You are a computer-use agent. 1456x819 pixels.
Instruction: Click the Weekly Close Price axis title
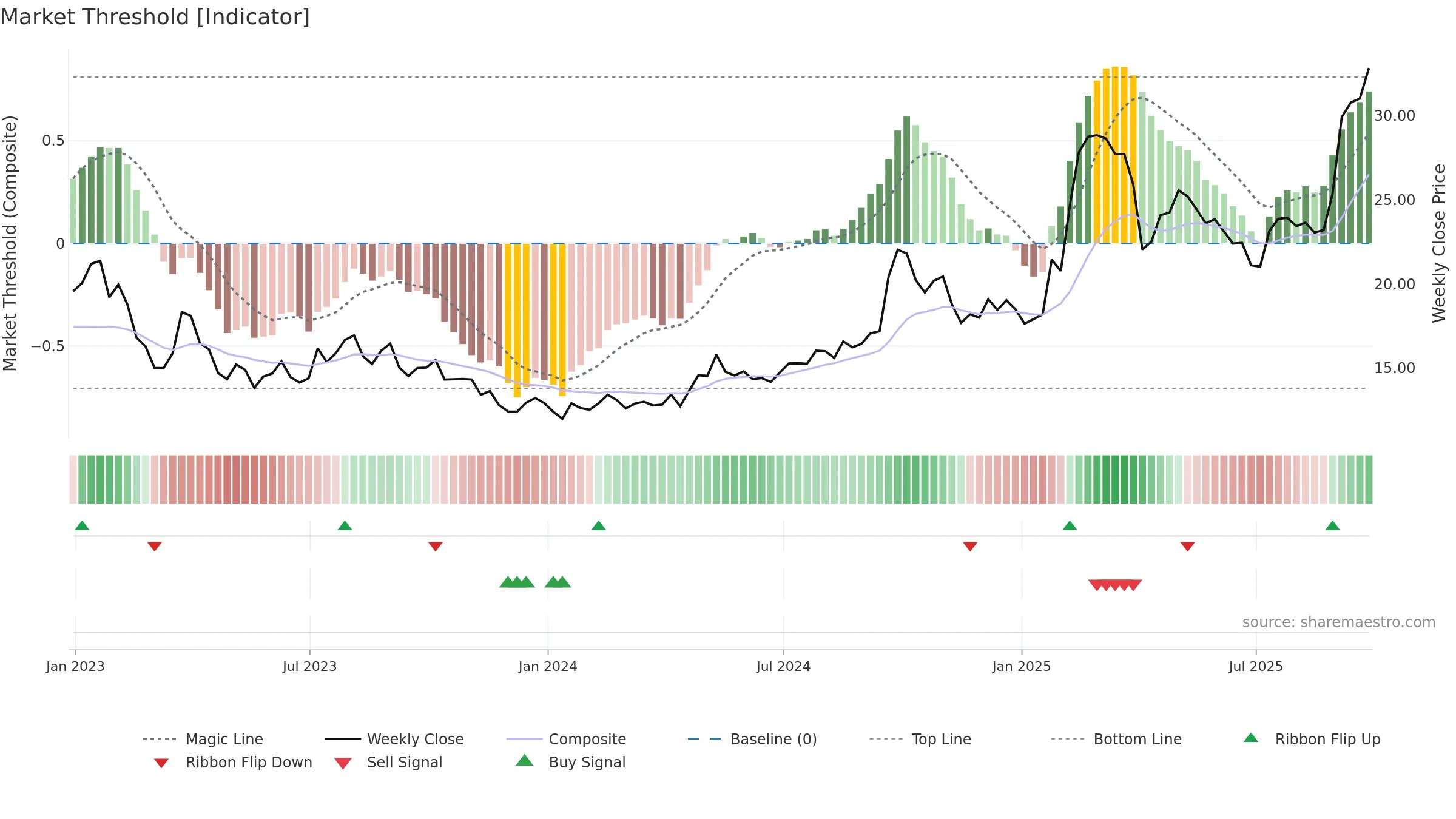click(x=1439, y=243)
